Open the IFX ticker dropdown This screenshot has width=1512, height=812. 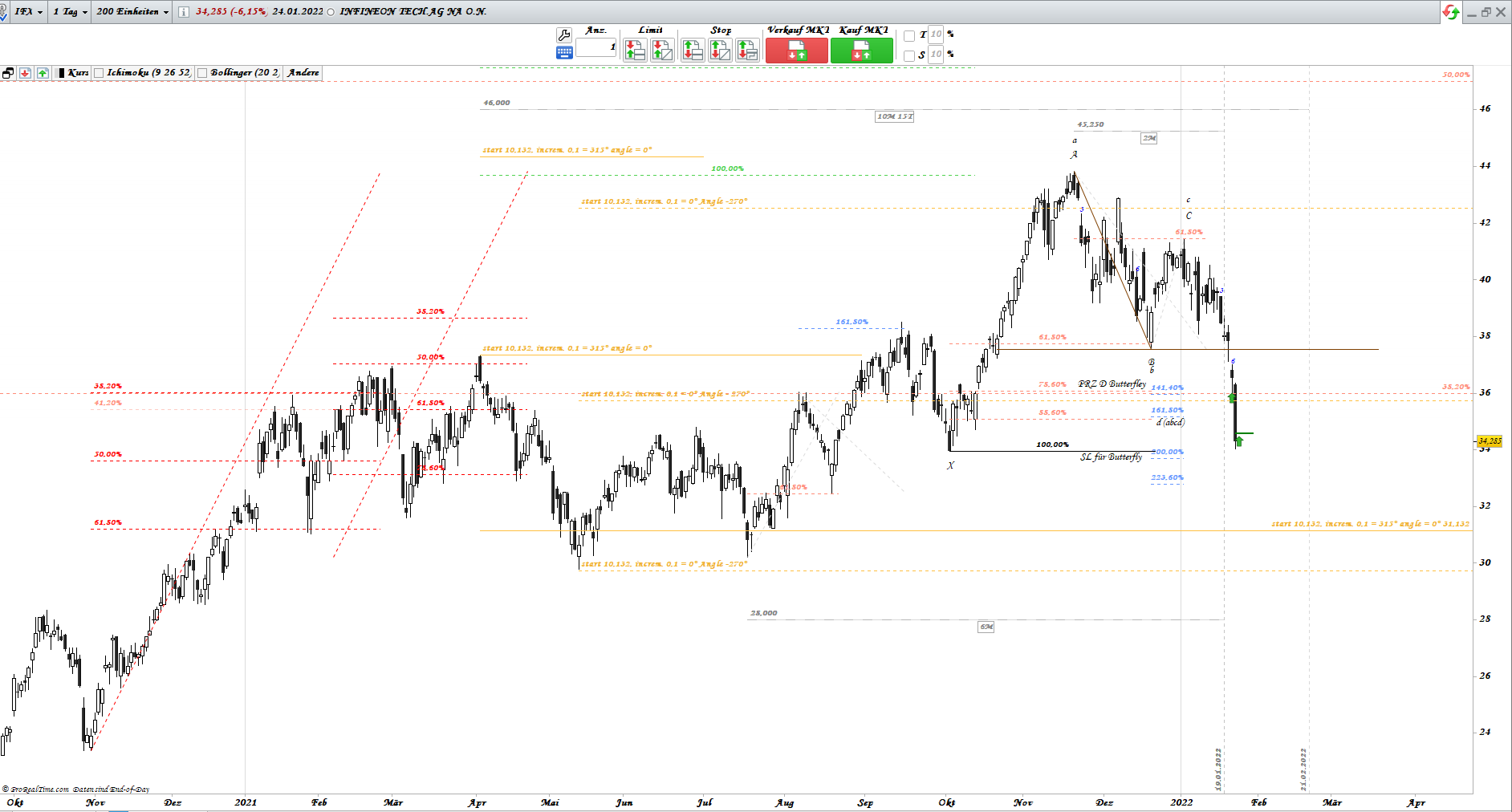(x=28, y=12)
